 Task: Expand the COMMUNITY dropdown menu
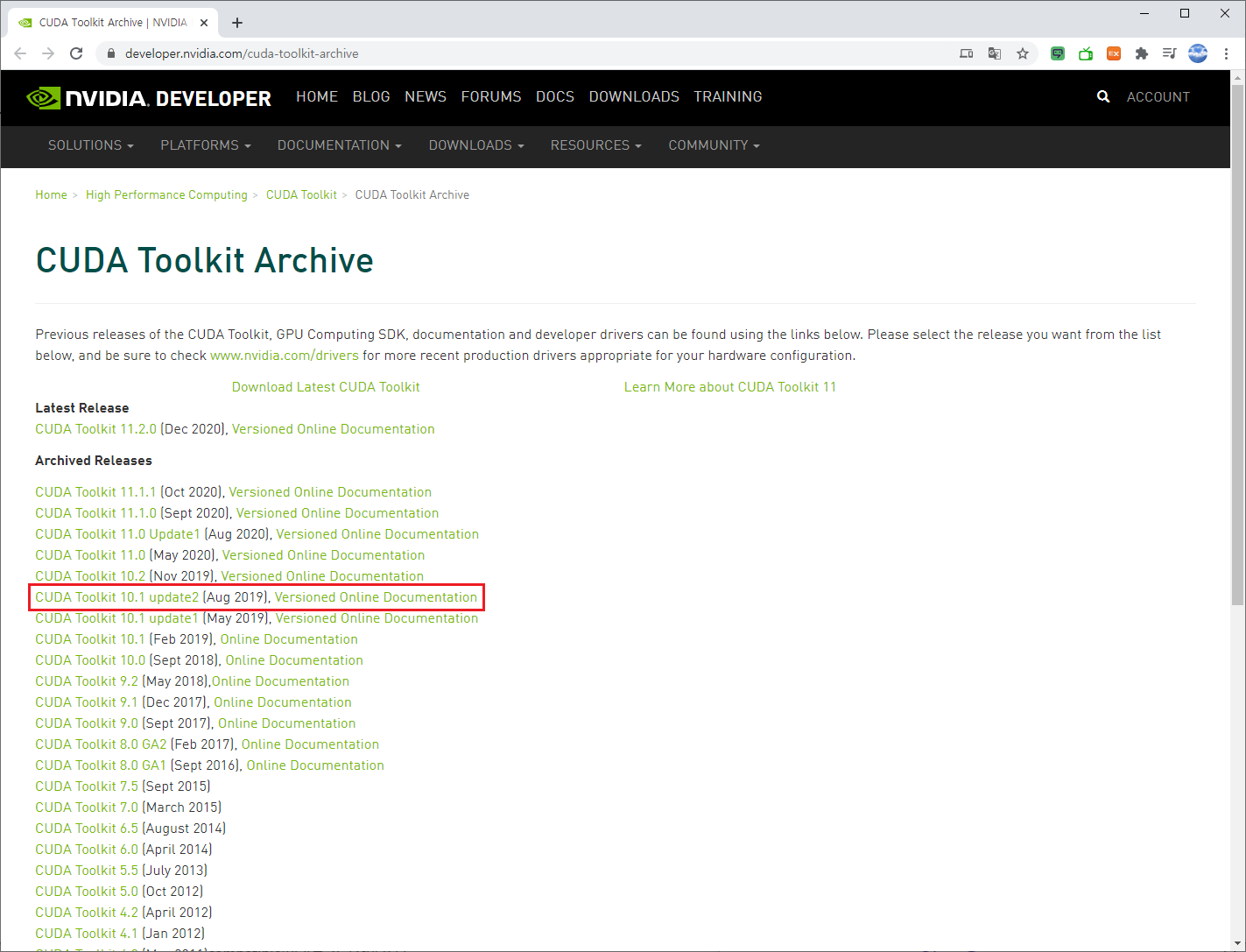[x=715, y=145]
